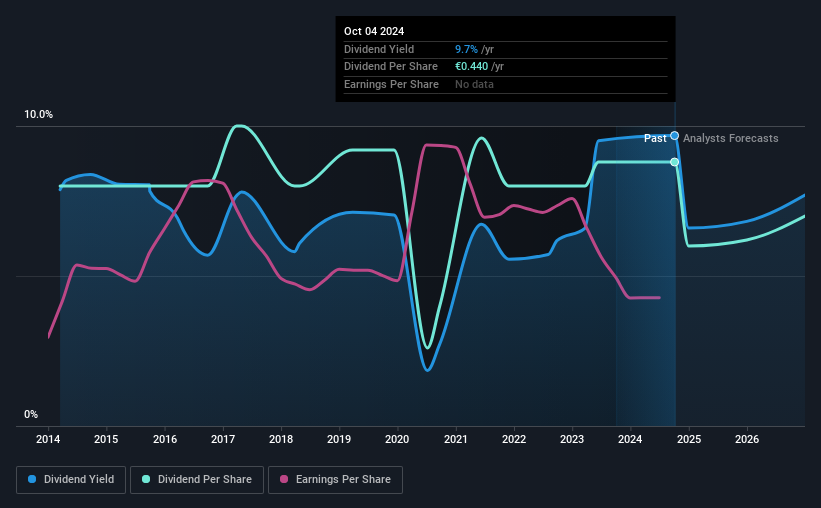Click the 2014 x-axis label
The width and height of the screenshot is (821, 508).
click(48, 439)
